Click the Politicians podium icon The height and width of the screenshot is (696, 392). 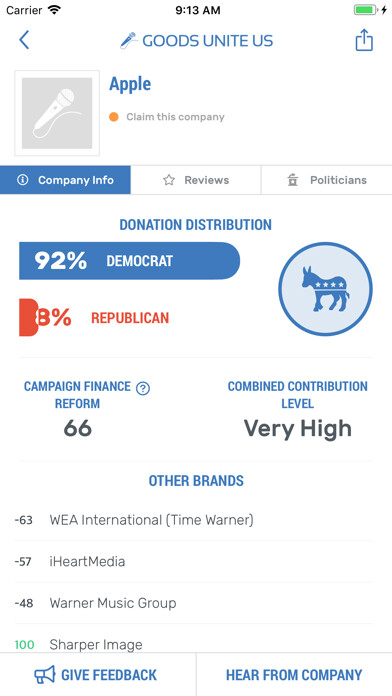tap(293, 180)
